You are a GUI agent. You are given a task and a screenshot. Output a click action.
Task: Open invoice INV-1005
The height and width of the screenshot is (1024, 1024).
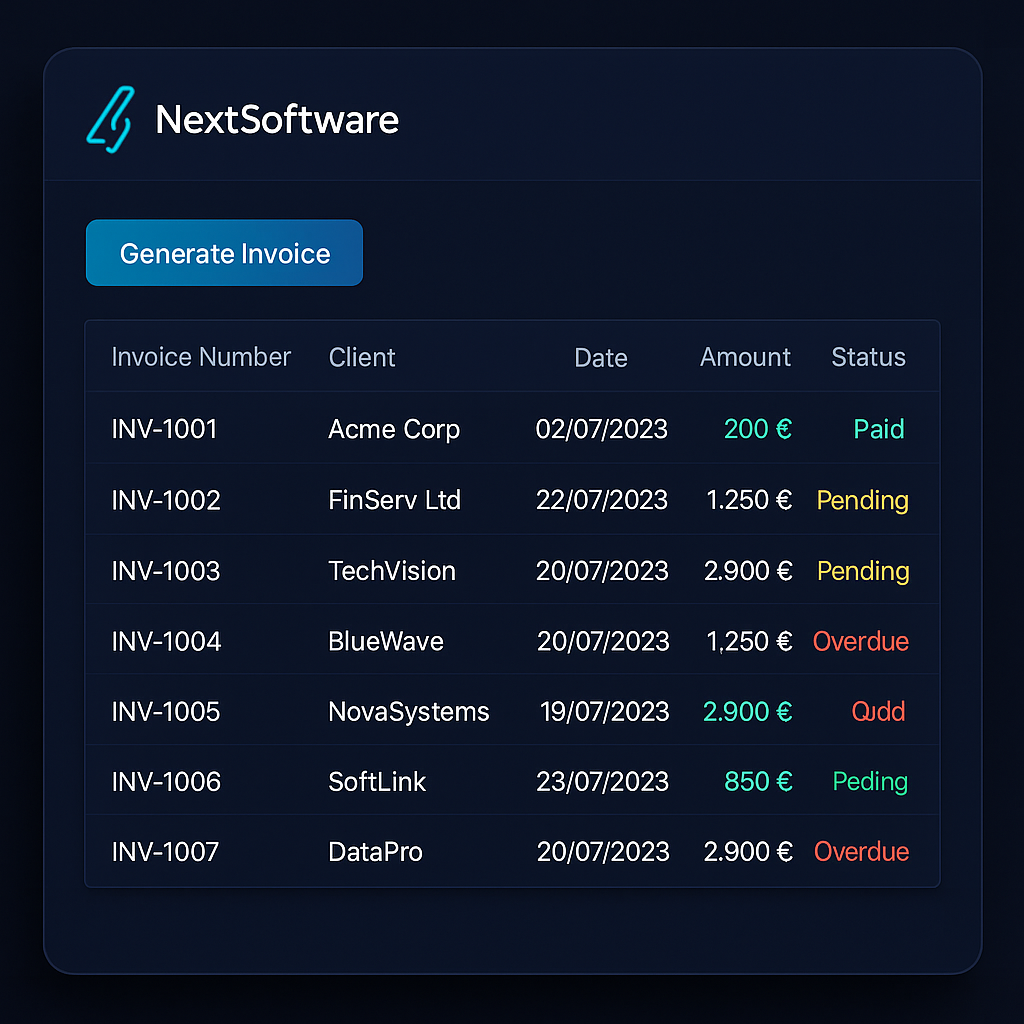point(166,712)
